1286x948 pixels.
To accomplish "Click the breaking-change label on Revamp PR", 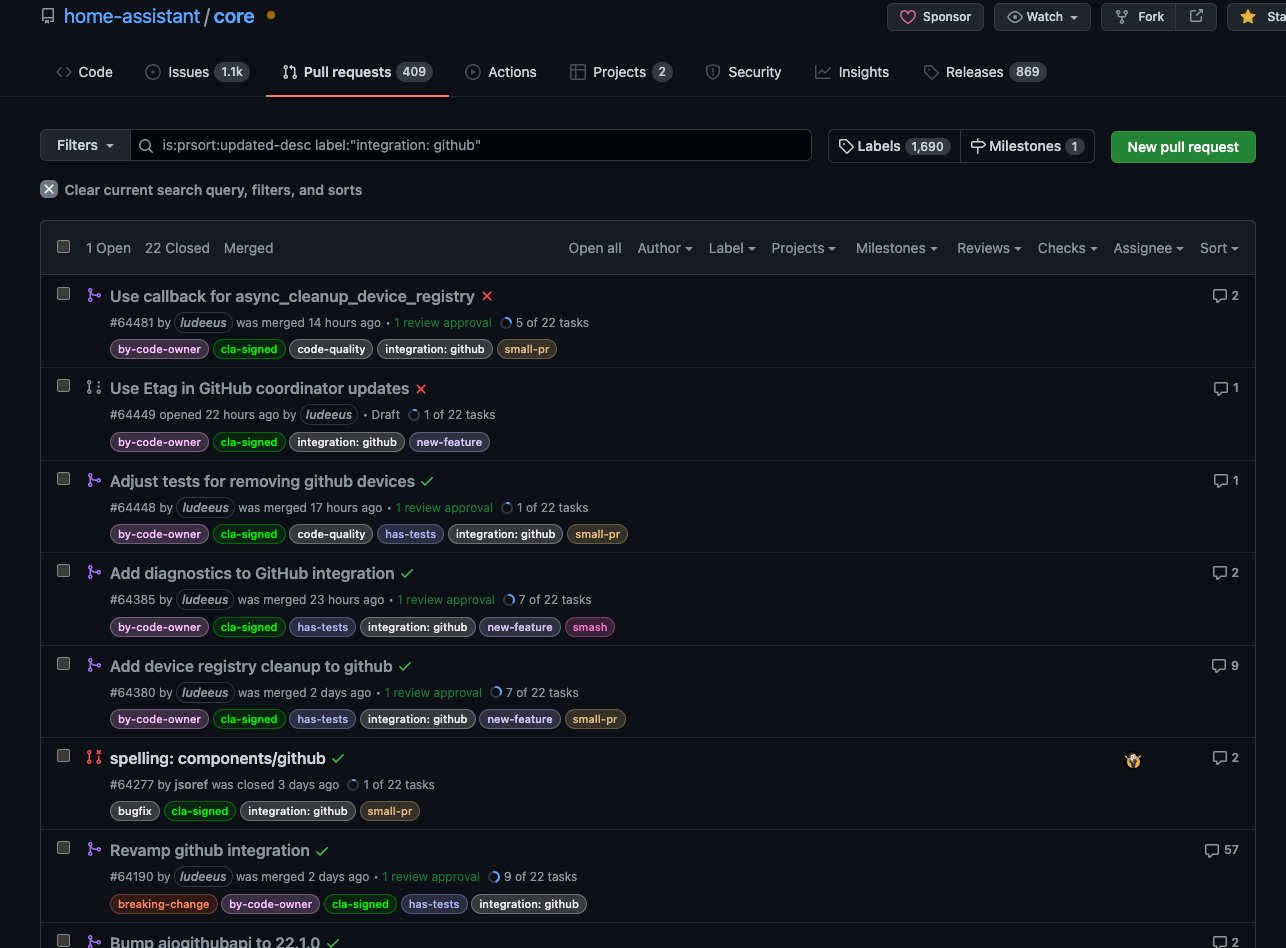I will (x=164, y=904).
